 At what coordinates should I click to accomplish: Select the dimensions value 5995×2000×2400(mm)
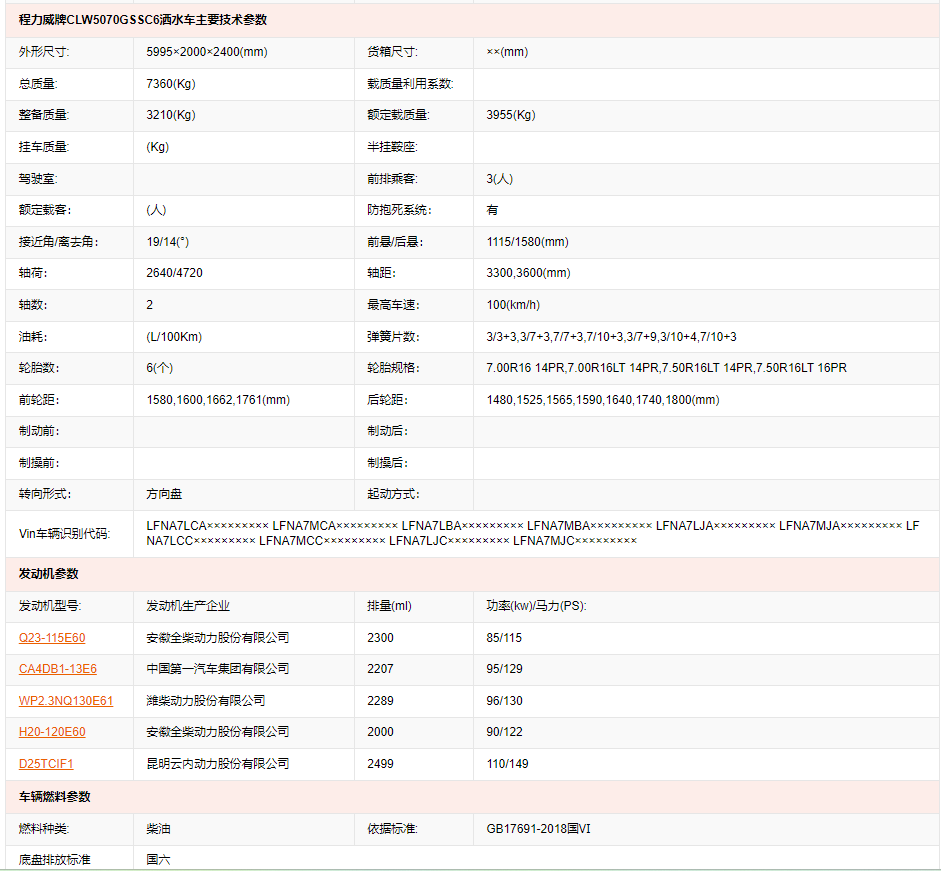[x=206, y=52]
